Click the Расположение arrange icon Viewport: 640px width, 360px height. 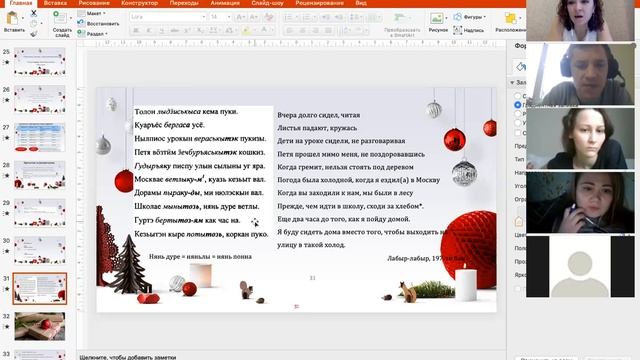[x=510, y=18]
